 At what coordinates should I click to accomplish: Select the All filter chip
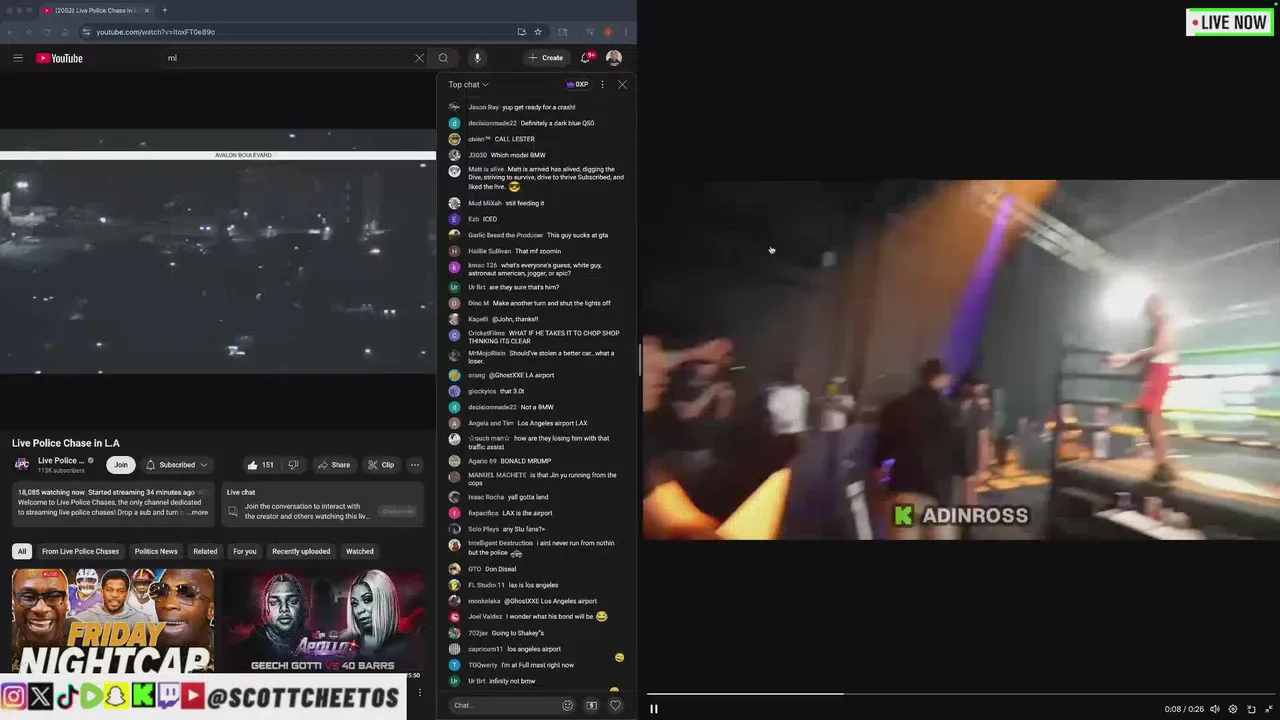tap(21, 551)
